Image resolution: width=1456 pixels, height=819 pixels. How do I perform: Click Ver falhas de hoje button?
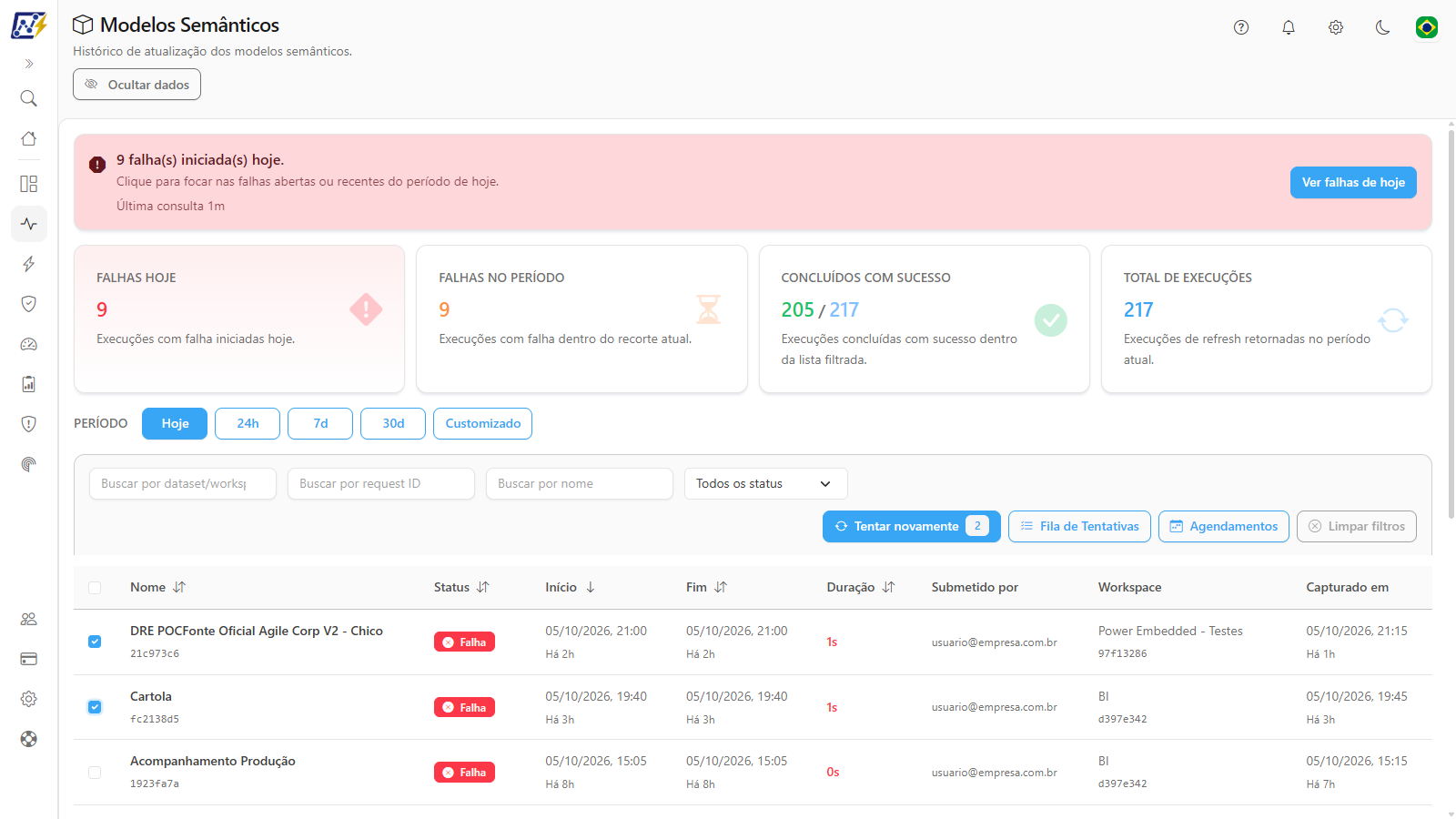(1353, 182)
